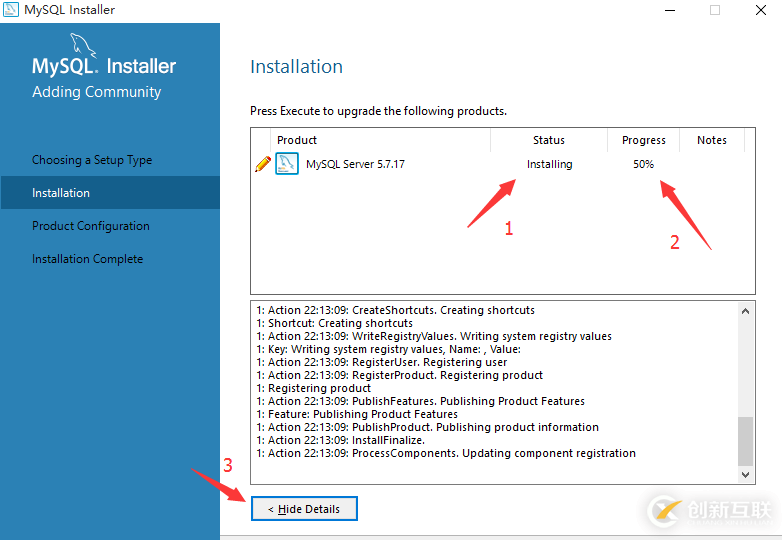Open the Product Configuration step
Screen dimensions: 782x540
pos(91,226)
